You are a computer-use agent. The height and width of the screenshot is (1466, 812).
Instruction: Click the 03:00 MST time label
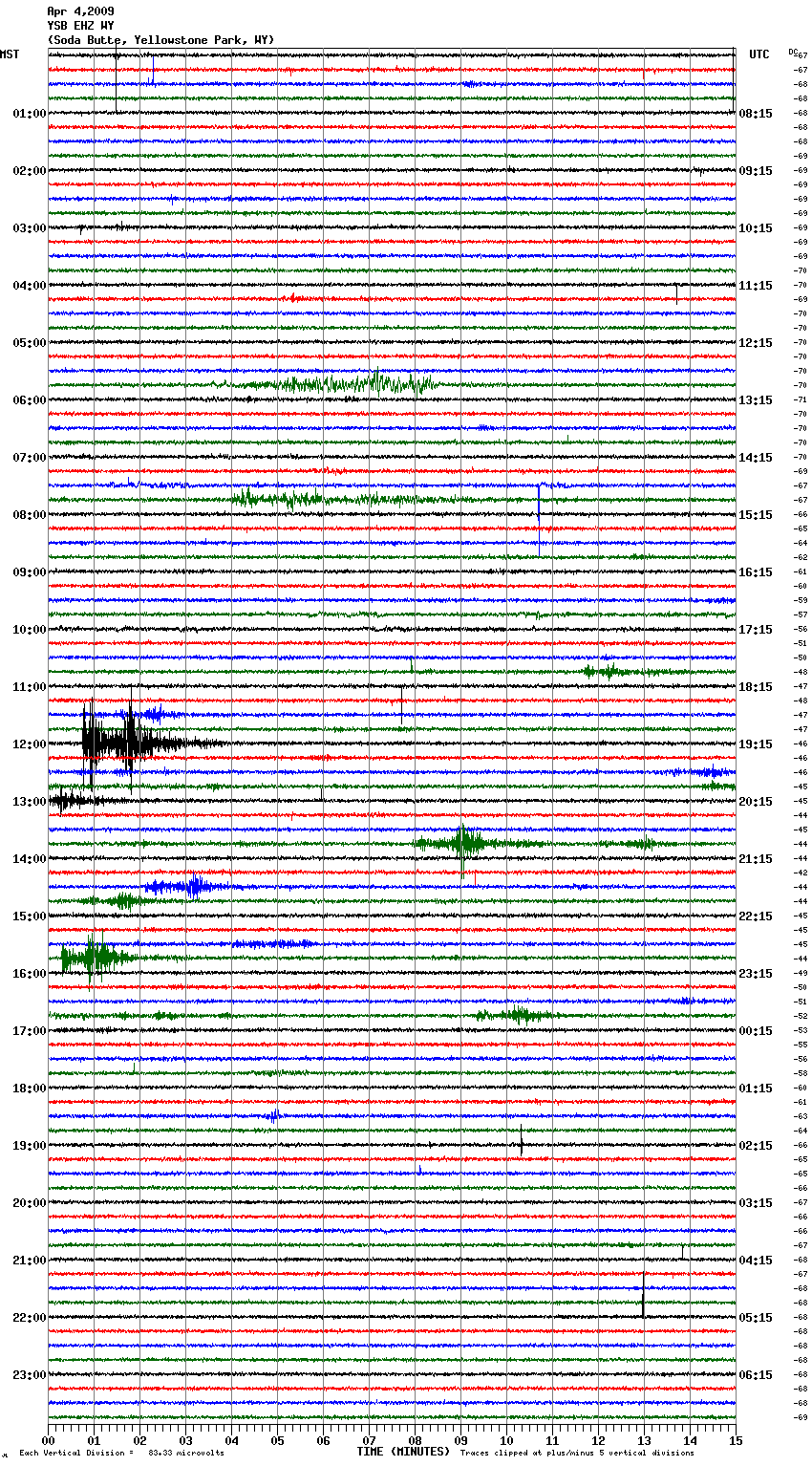point(29,228)
